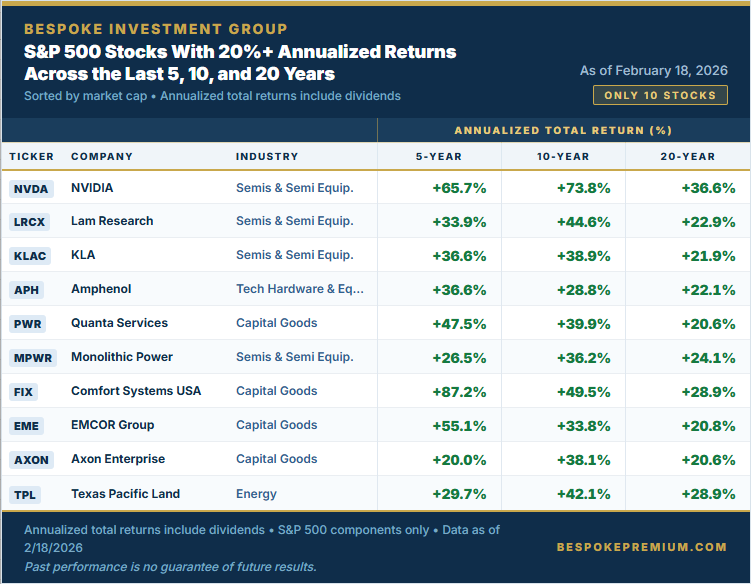Screen dimensions: 752x584
Task: Click NVIDIA's Semis & Semi Equip. cell
Action: point(294,188)
